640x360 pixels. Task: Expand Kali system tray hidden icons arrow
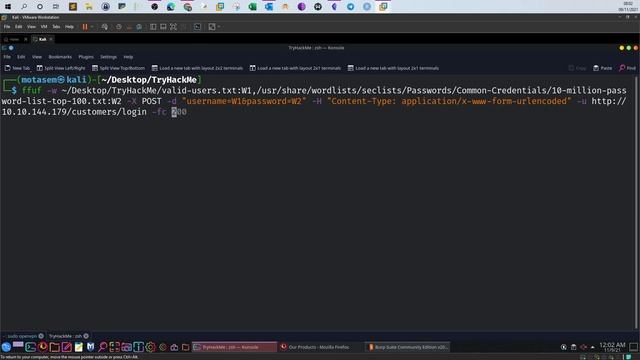tap(593, 347)
